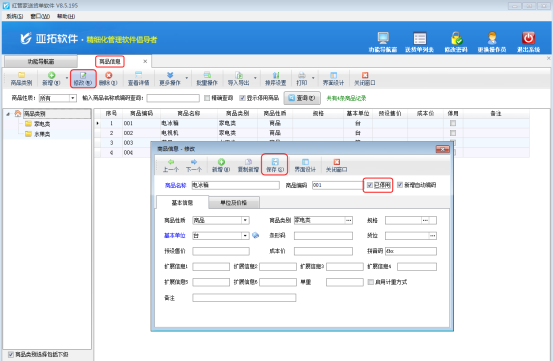Click the 查询 search button
Image resolution: width=553 pixels, height=361 pixels.
coord(302,98)
